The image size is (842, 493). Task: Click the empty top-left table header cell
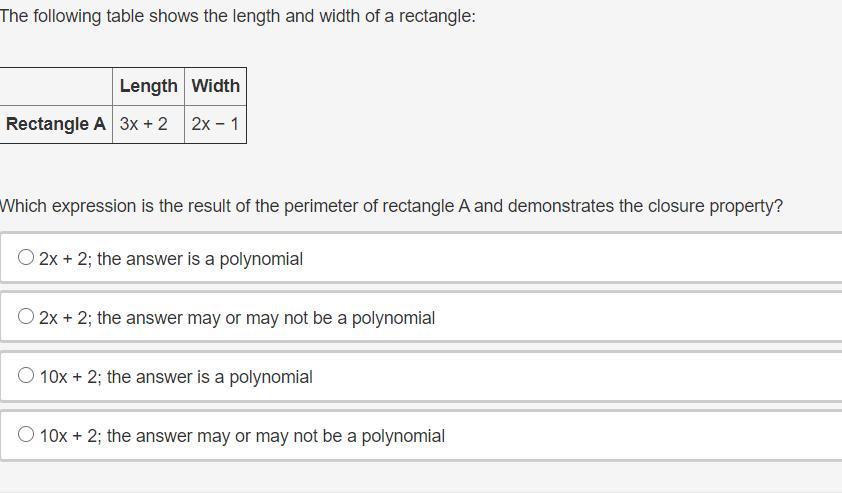[x=55, y=86]
